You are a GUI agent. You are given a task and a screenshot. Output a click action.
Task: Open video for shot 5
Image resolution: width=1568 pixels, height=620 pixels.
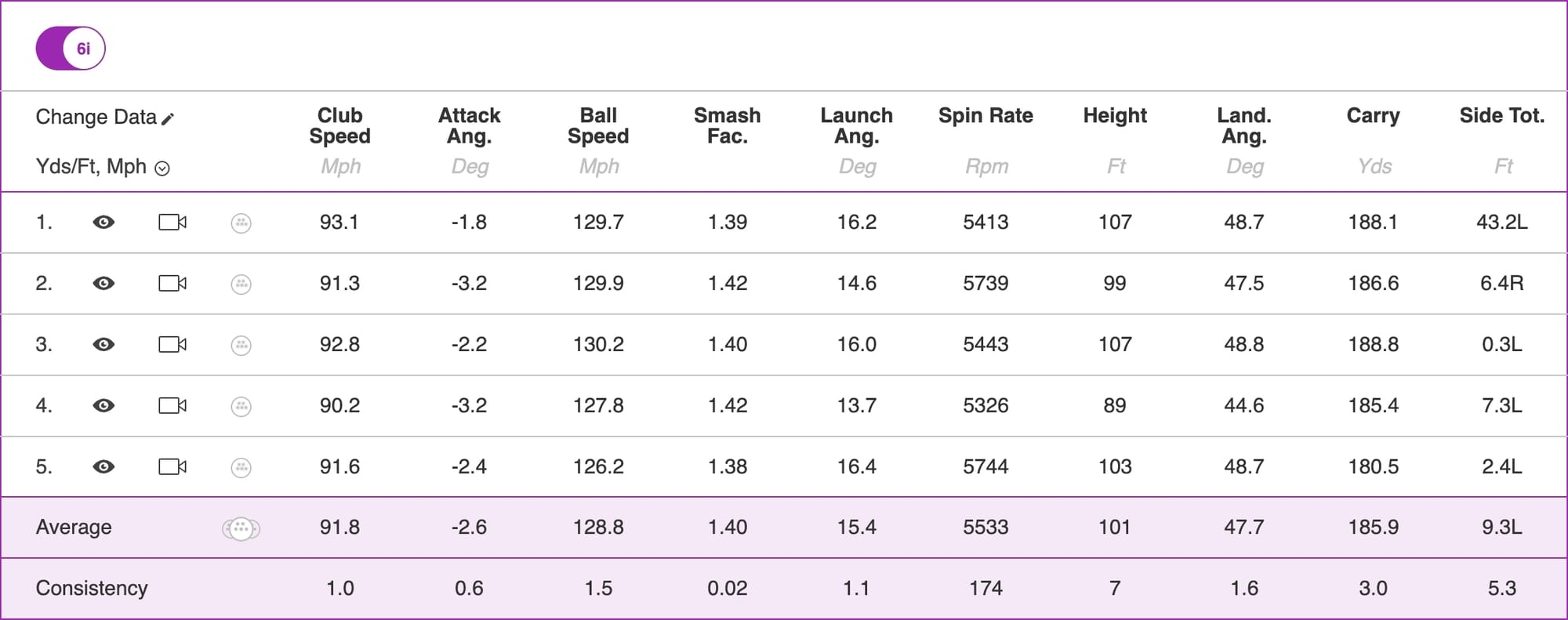[172, 467]
